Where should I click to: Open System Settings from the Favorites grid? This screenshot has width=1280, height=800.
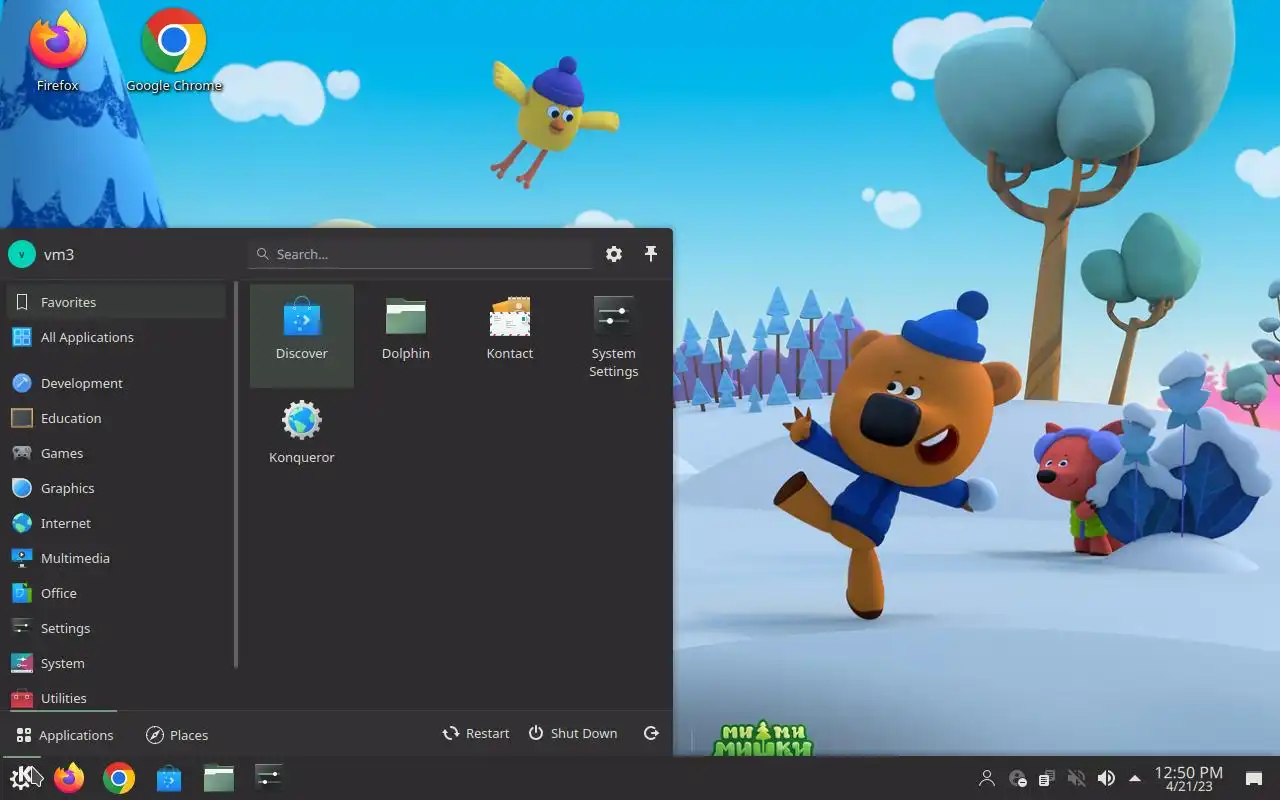tap(613, 335)
